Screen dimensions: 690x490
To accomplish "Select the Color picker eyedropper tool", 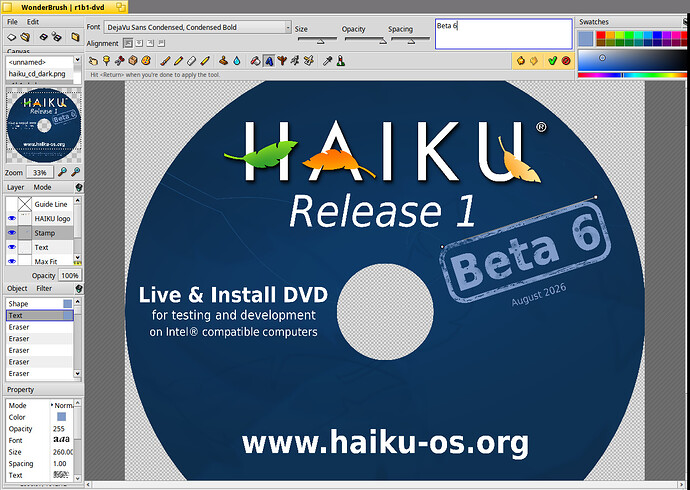I will click(327, 61).
